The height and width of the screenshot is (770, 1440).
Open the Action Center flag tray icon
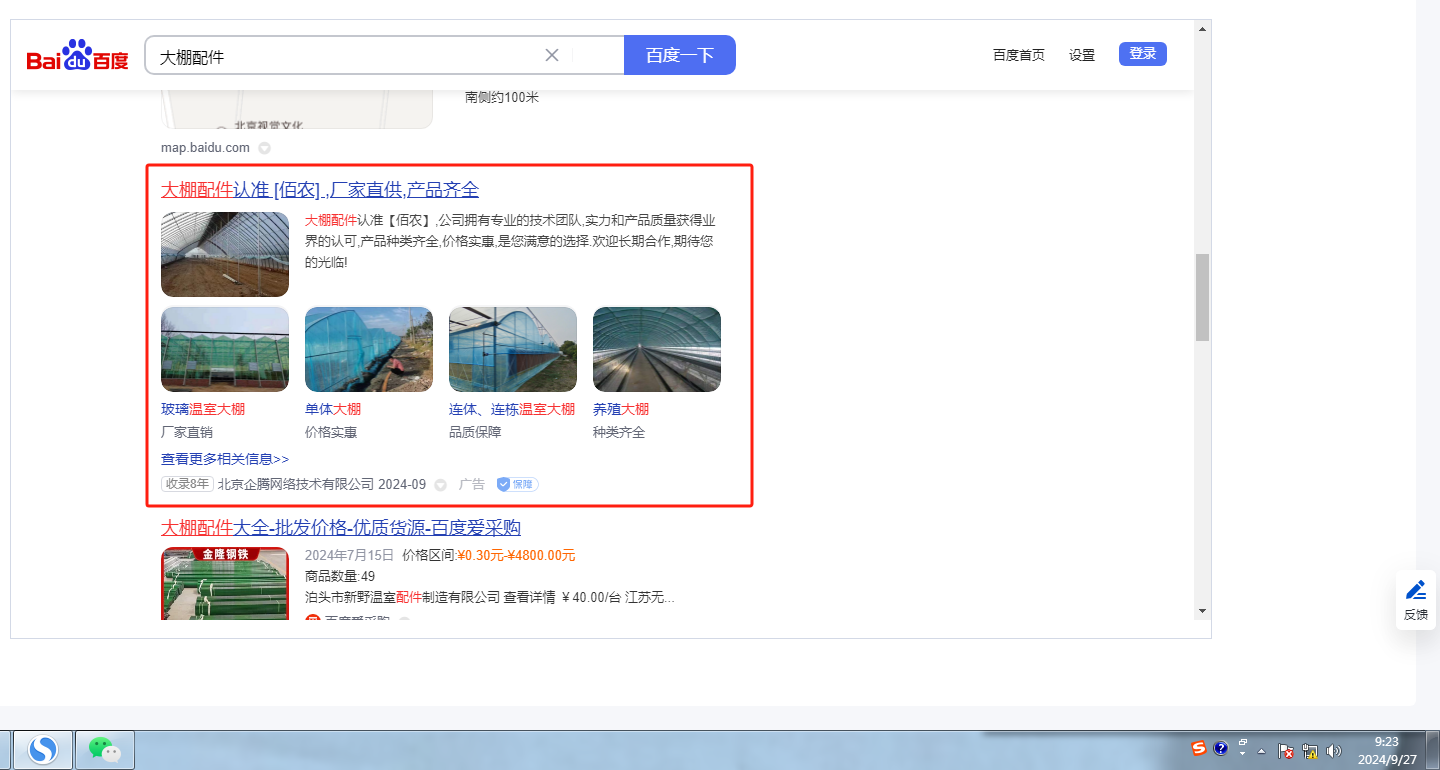click(1287, 750)
